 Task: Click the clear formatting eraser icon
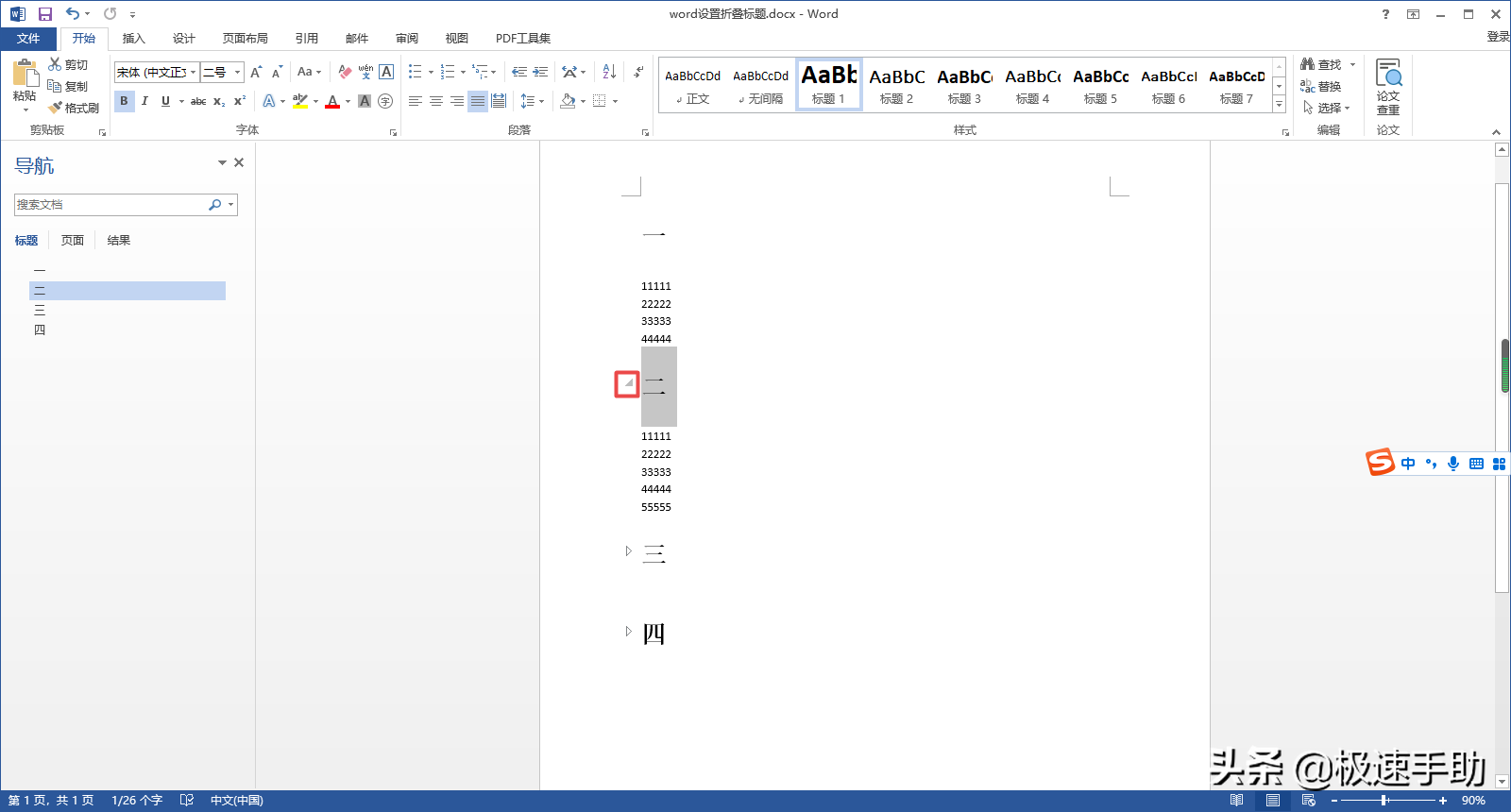(345, 72)
